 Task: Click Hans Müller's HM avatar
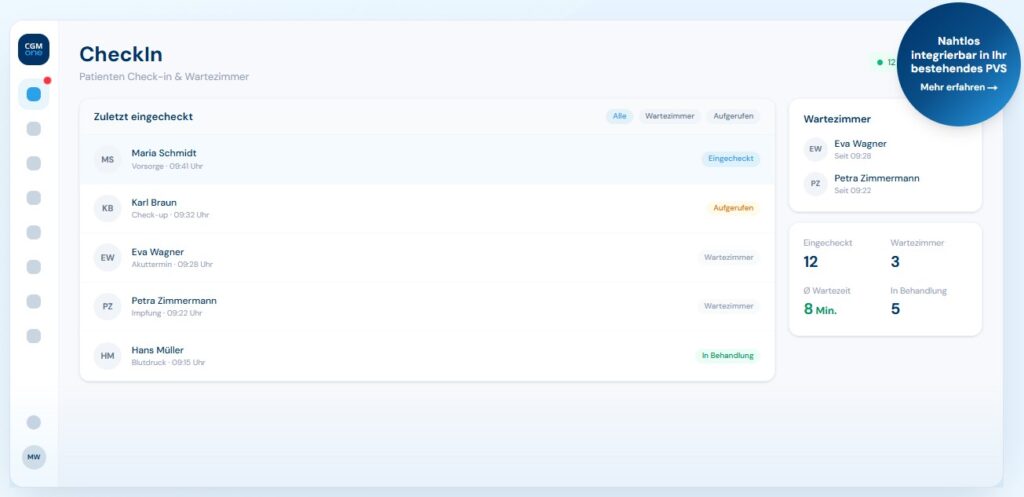pos(107,355)
